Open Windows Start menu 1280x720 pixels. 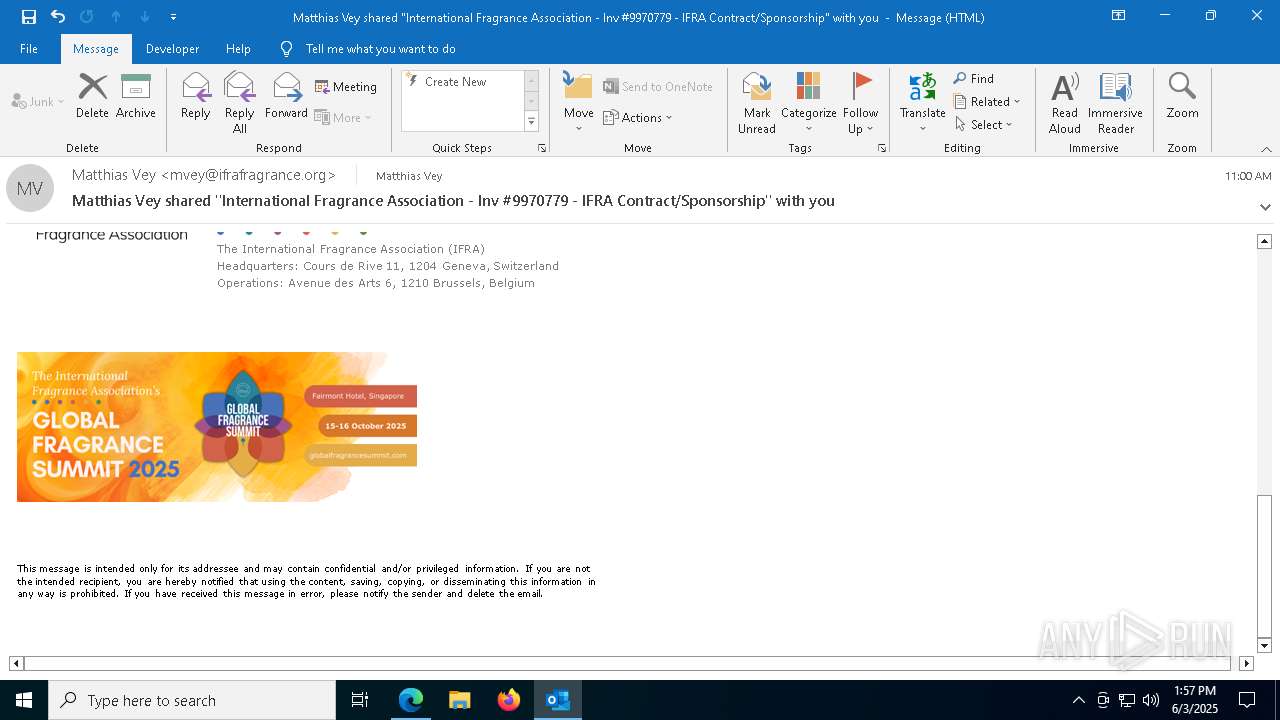click(x=24, y=700)
